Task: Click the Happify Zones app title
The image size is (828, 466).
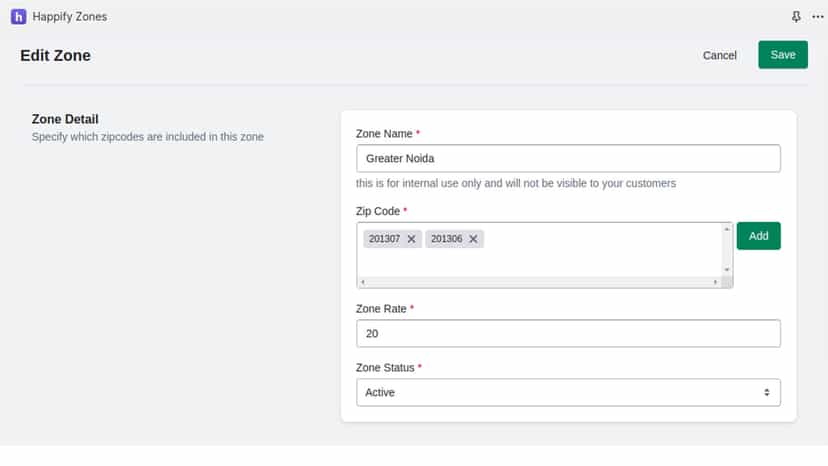Action: 70,17
